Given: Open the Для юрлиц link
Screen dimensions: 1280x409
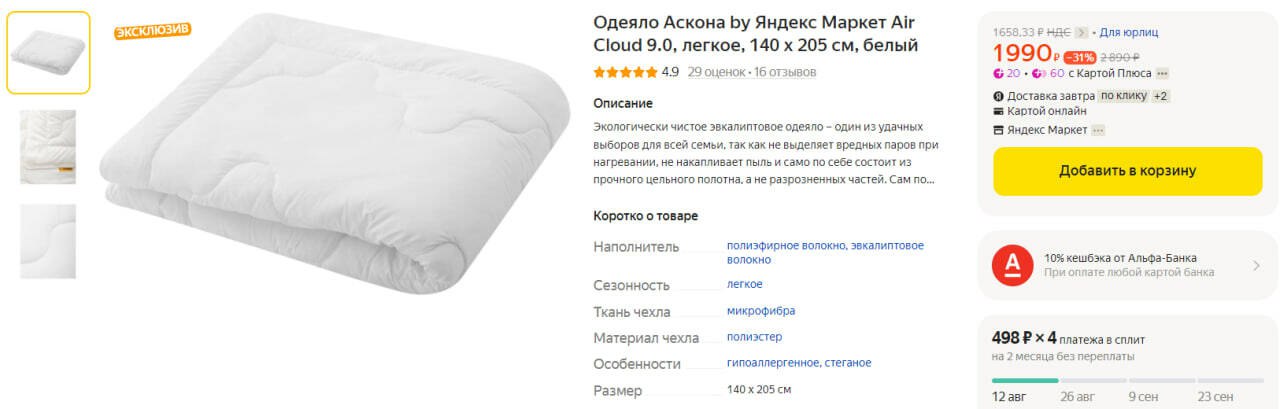Looking at the screenshot, I should [1129, 32].
